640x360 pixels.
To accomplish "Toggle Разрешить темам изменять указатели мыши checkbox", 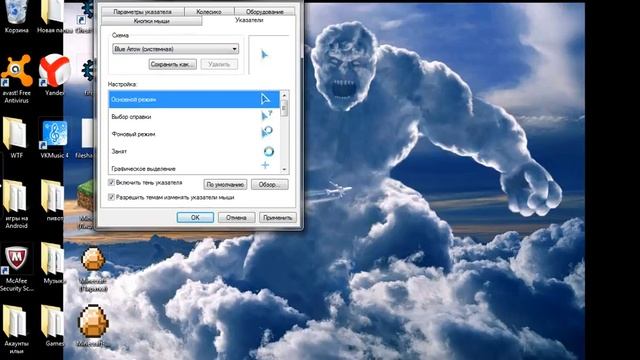I will pyautogui.click(x=111, y=197).
